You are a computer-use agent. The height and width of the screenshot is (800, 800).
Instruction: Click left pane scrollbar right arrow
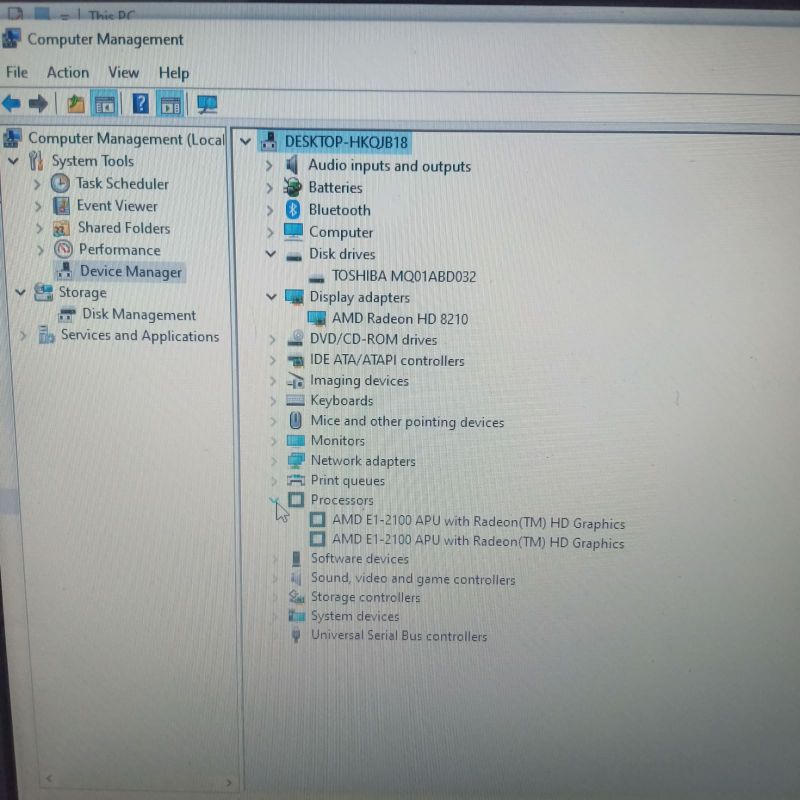click(x=229, y=782)
